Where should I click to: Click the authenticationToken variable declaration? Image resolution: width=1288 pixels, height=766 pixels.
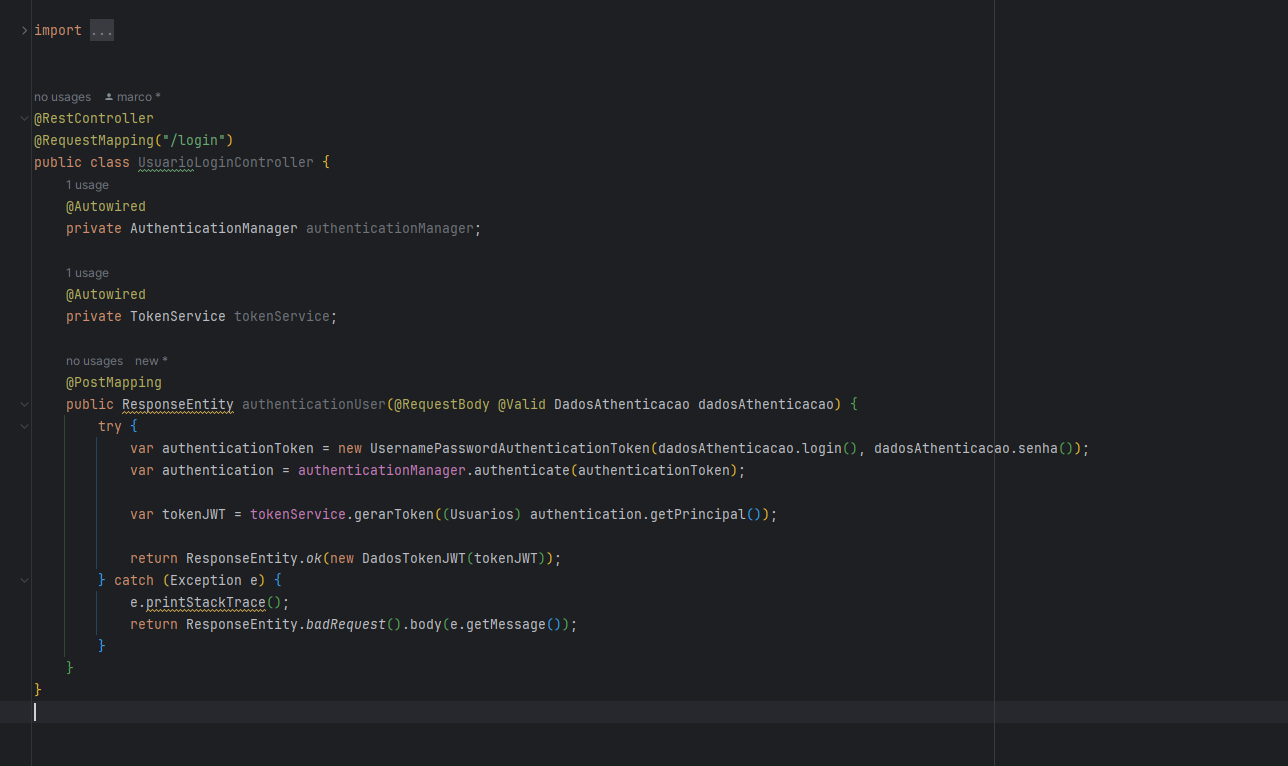pyautogui.click(x=238, y=449)
